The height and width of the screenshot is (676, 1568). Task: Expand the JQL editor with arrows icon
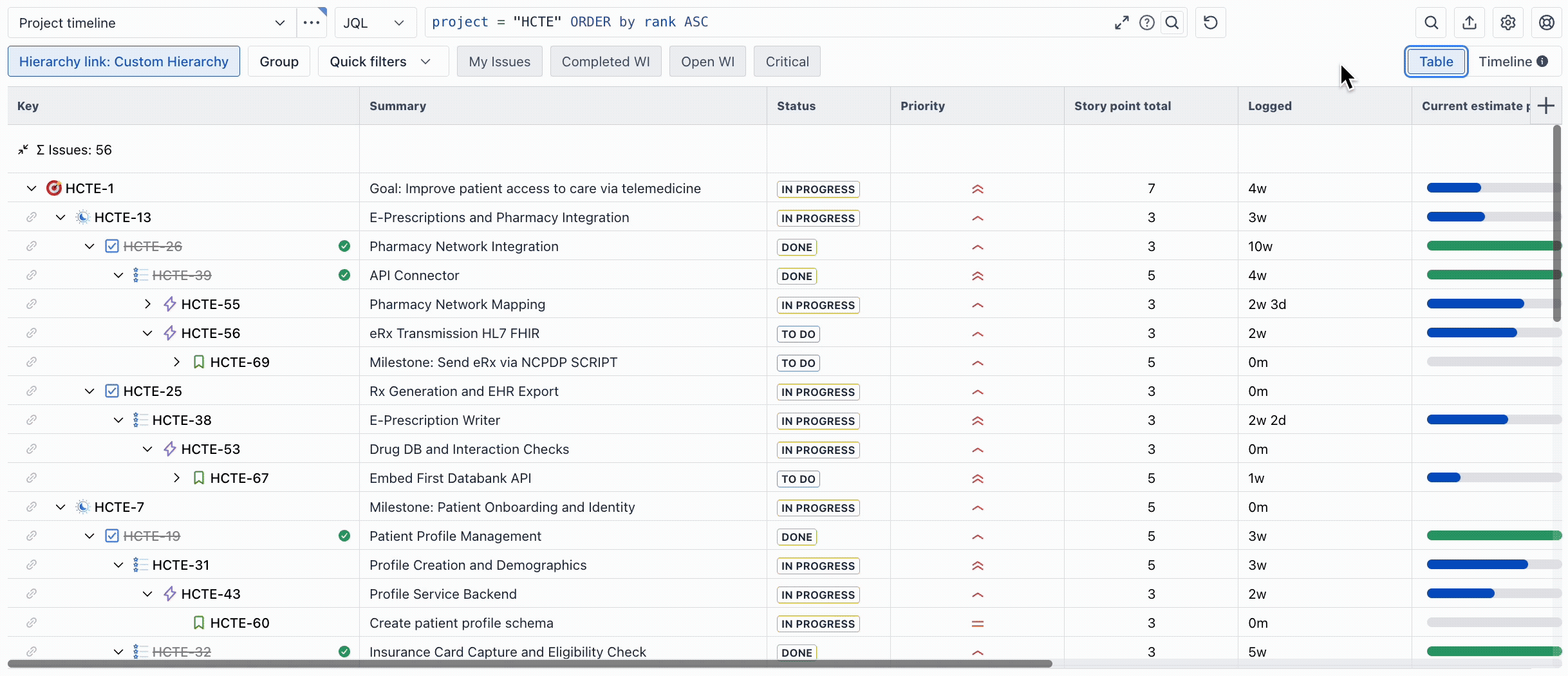(1121, 23)
